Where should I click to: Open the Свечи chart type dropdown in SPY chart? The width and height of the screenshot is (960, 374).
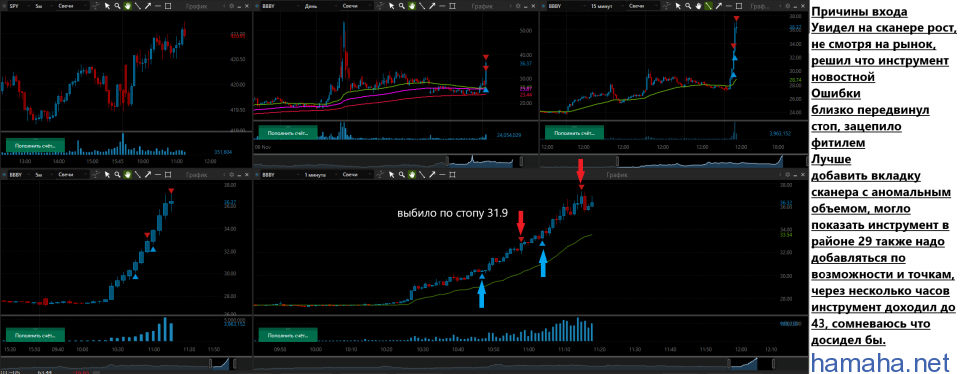pyautogui.click(x=73, y=6)
